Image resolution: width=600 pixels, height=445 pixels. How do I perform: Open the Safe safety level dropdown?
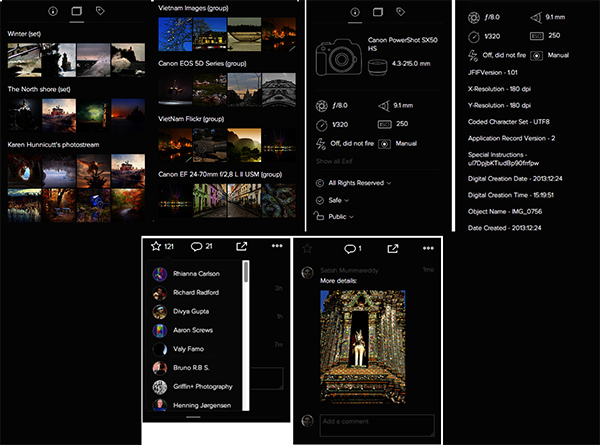click(x=338, y=200)
